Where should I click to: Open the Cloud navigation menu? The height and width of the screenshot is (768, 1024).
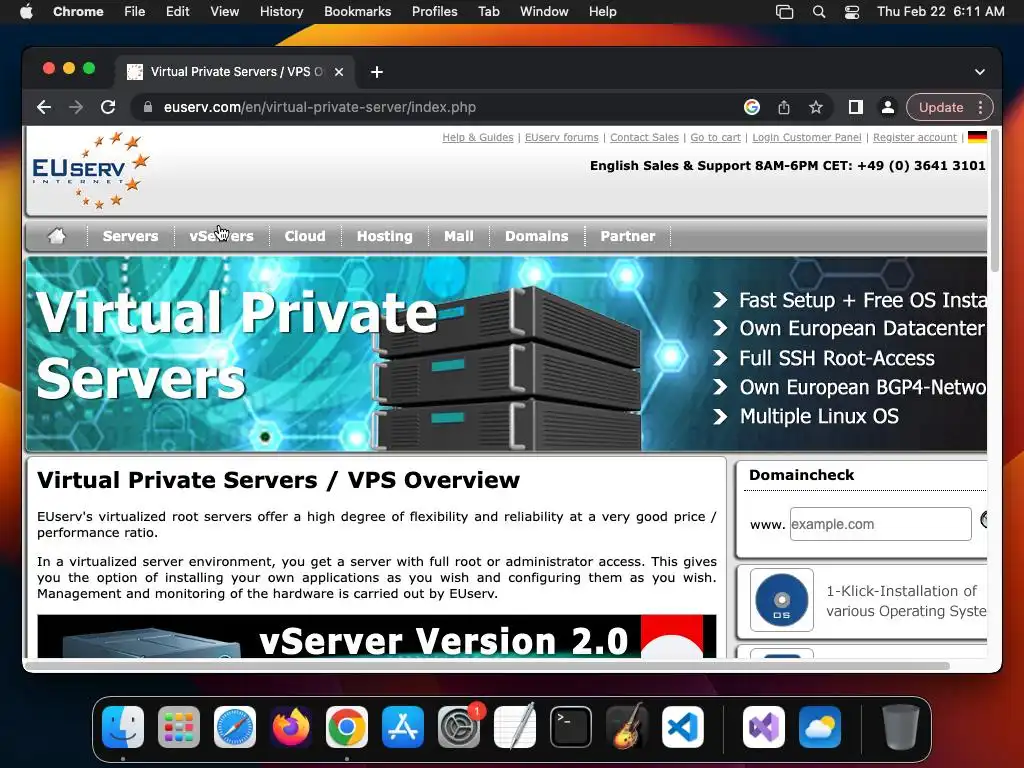click(305, 236)
